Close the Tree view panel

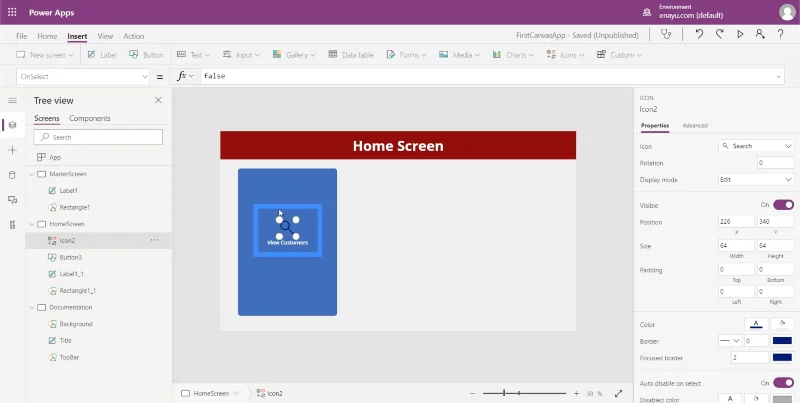click(x=158, y=100)
